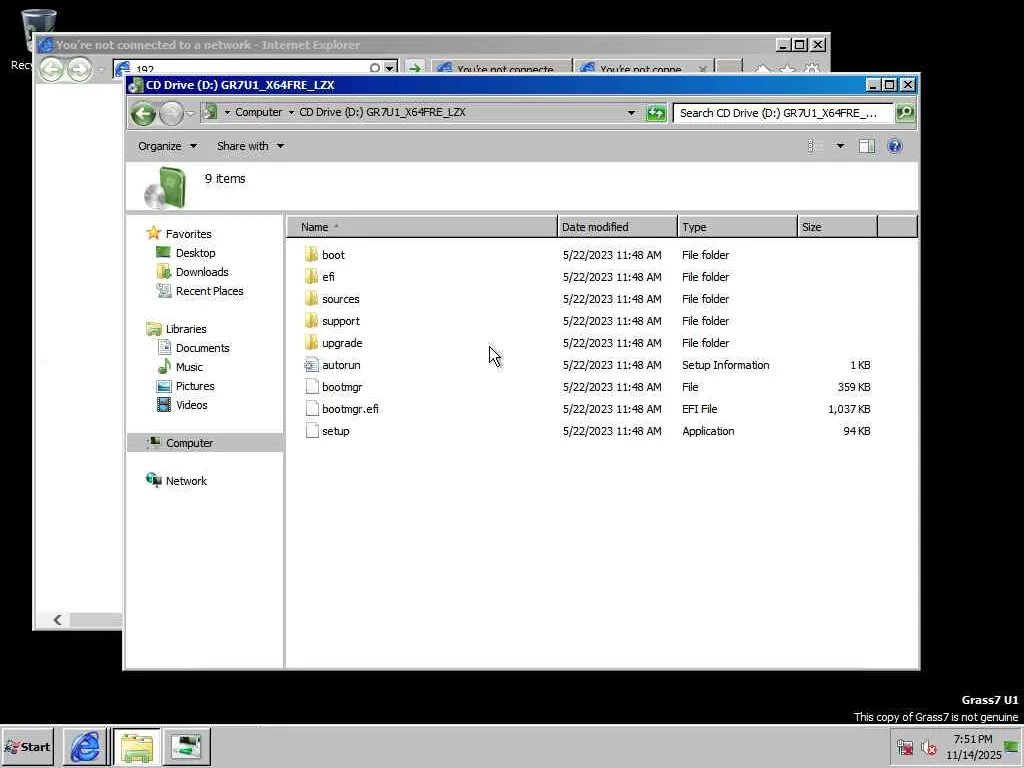Image resolution: width=1024 pixels, height=768 pixels.
Task: Select the support folder icon
Action: click(312, 321)
